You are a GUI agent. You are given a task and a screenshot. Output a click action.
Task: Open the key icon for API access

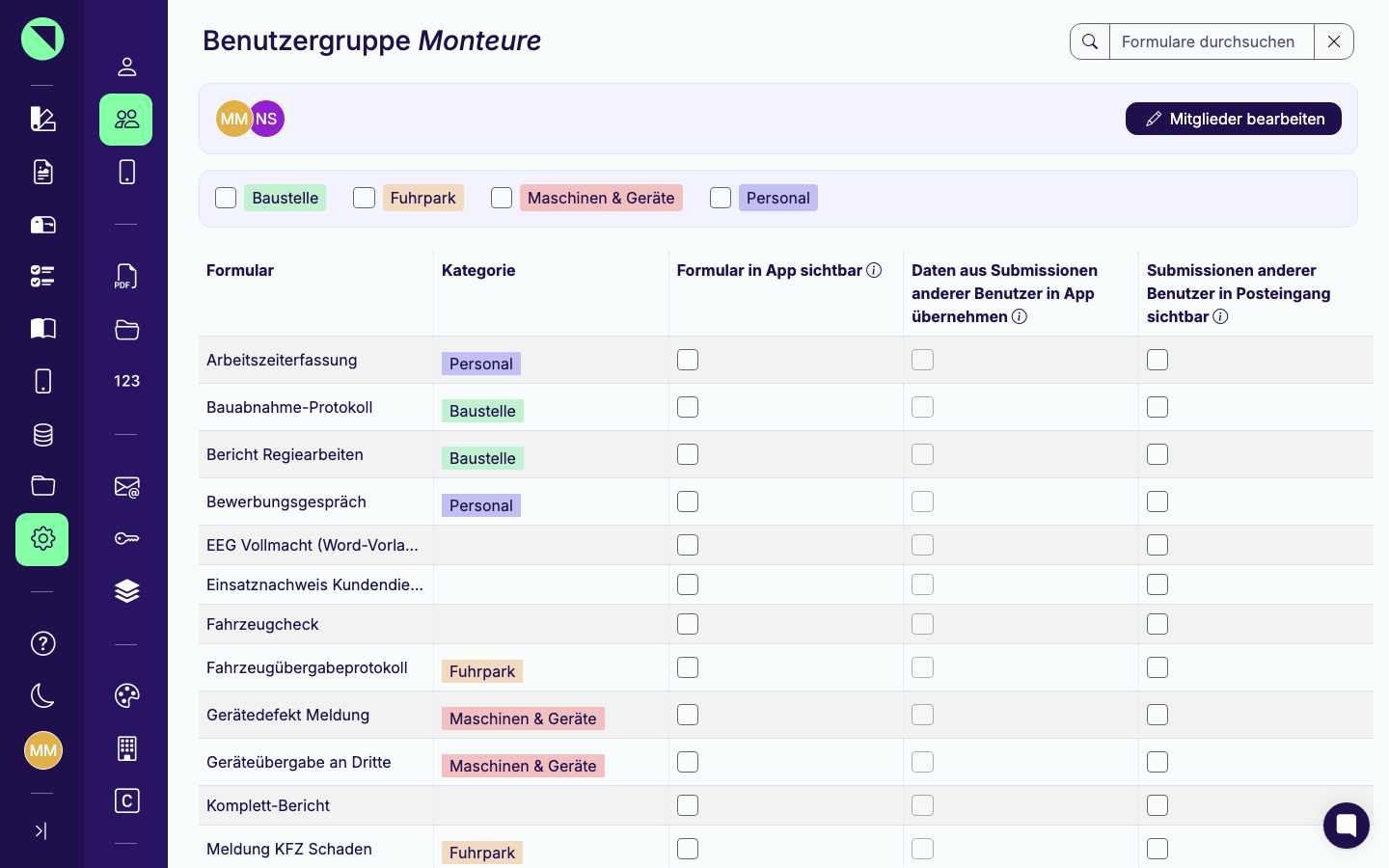(x=126, y=538)
